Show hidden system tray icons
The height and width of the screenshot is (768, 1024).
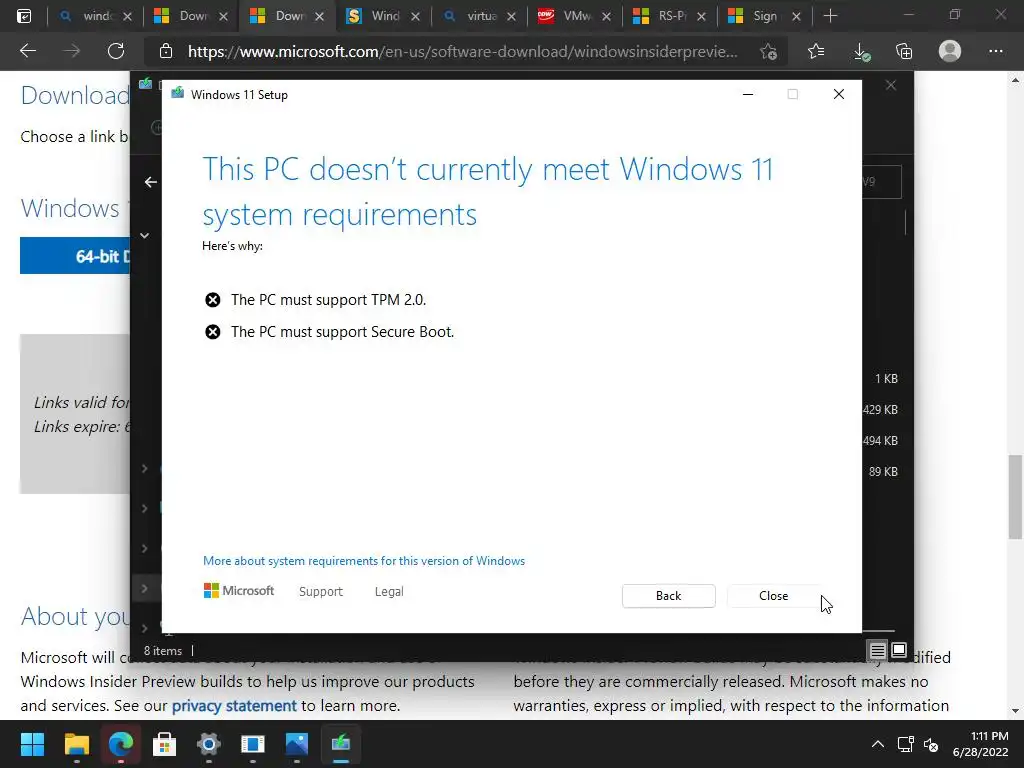pos(878,744)
